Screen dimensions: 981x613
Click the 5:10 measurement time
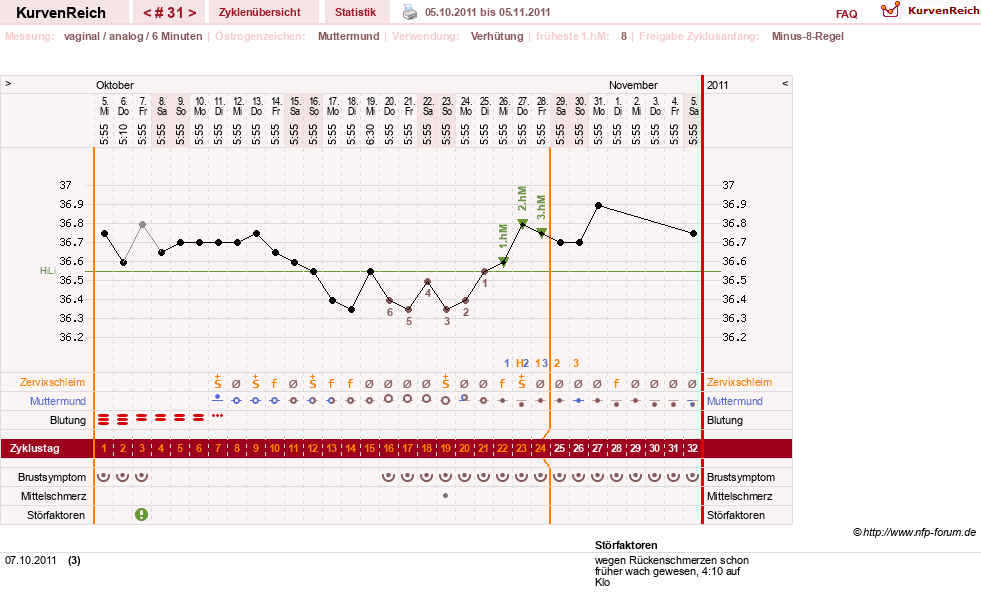123,133
